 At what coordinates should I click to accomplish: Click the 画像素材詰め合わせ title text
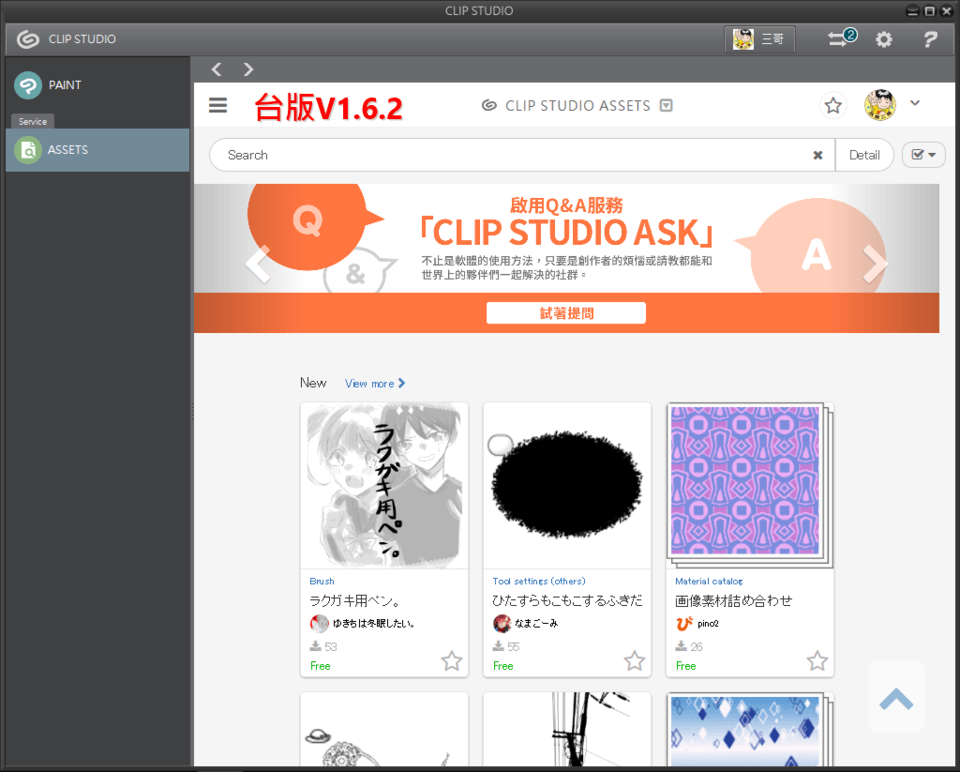(x=733, y=601)
